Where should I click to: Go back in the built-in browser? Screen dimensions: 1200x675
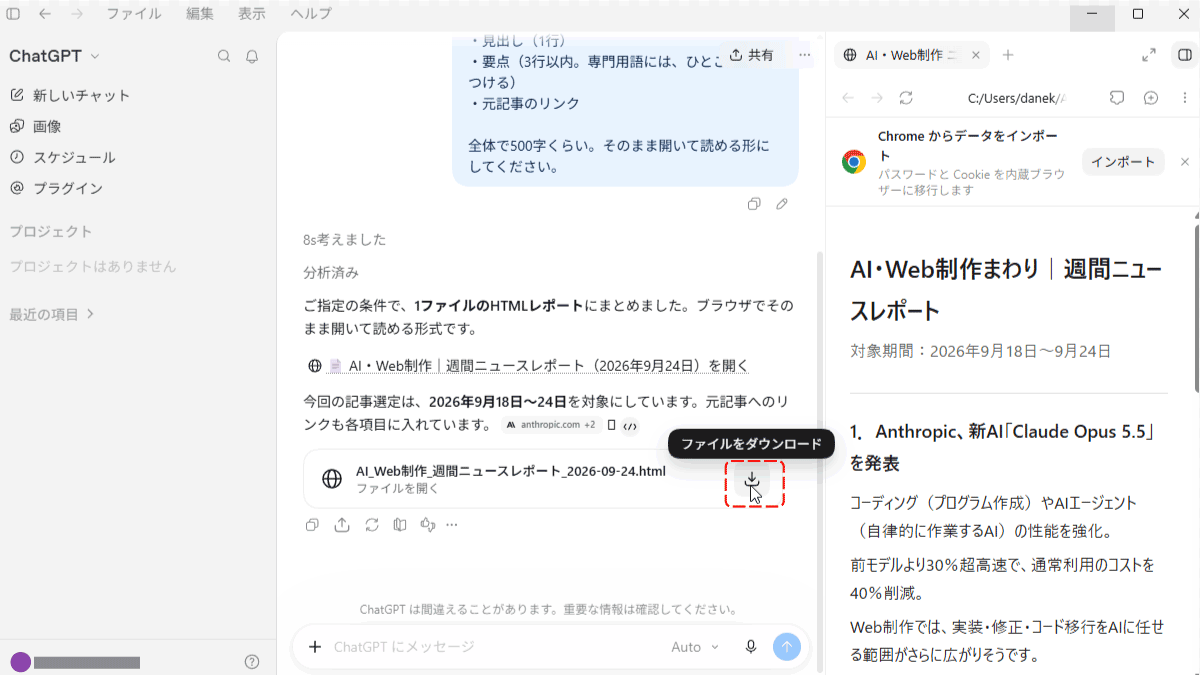point(848,98)
